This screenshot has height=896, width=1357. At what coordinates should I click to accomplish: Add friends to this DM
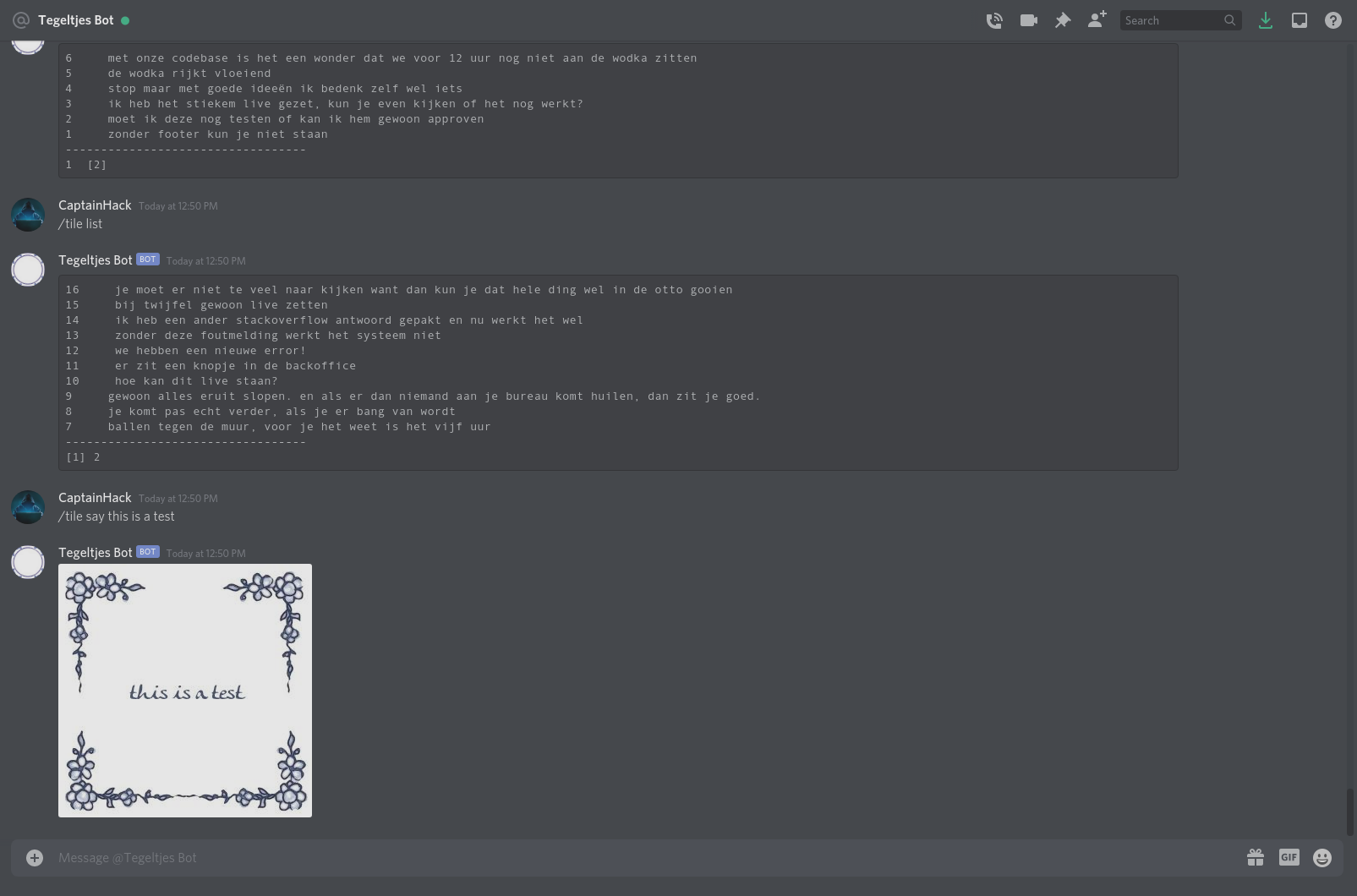1097,19
